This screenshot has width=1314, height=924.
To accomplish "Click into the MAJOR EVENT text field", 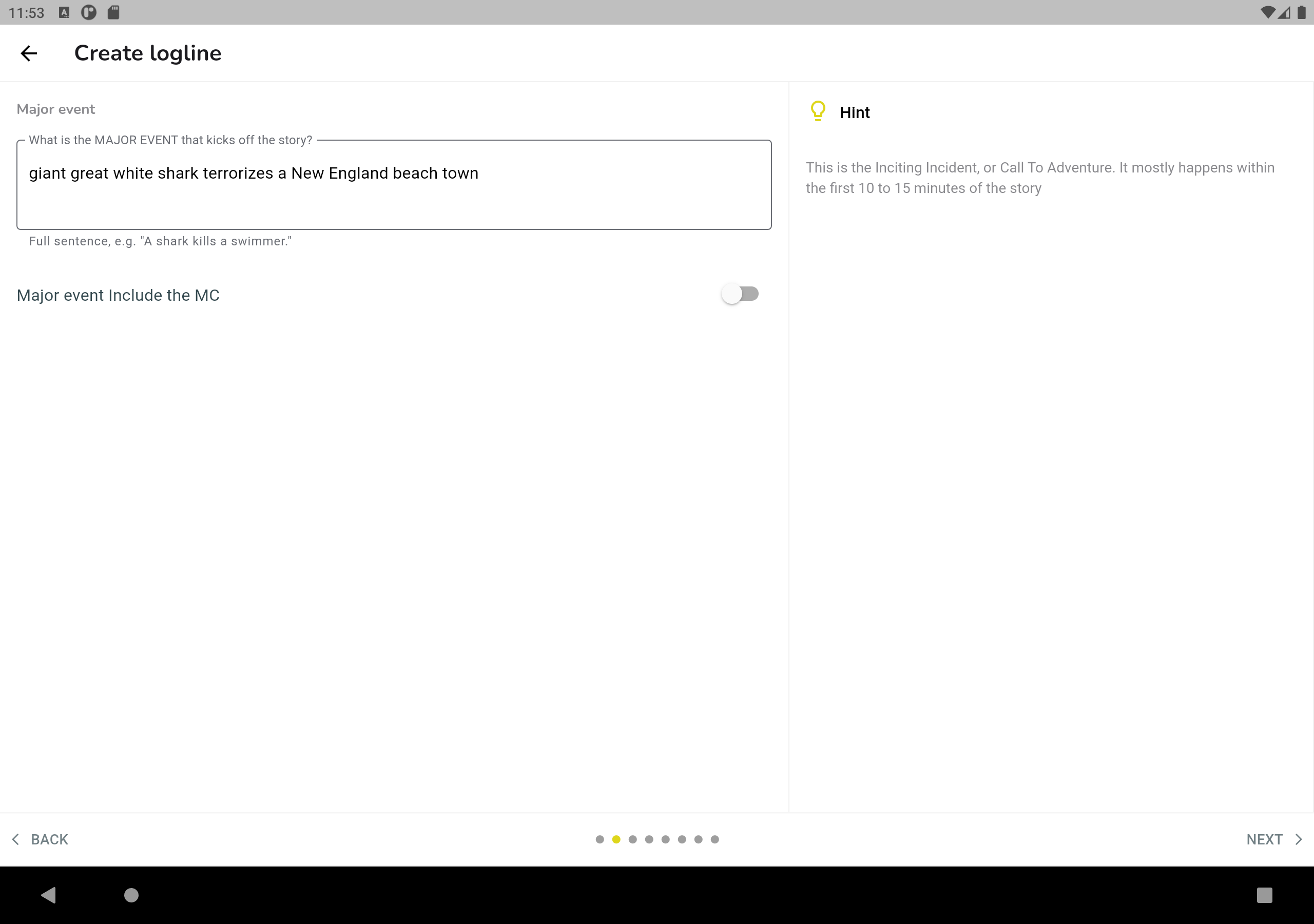I will [394, 185].
